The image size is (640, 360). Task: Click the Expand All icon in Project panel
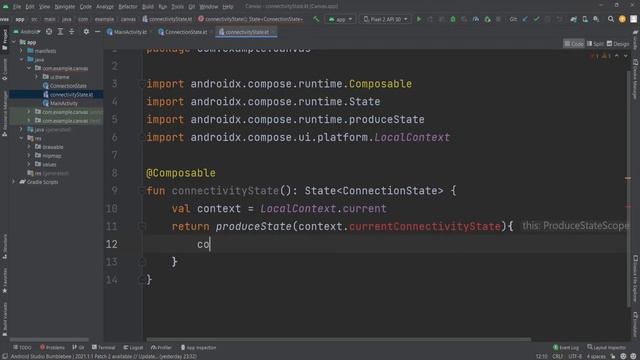point(60,31)
